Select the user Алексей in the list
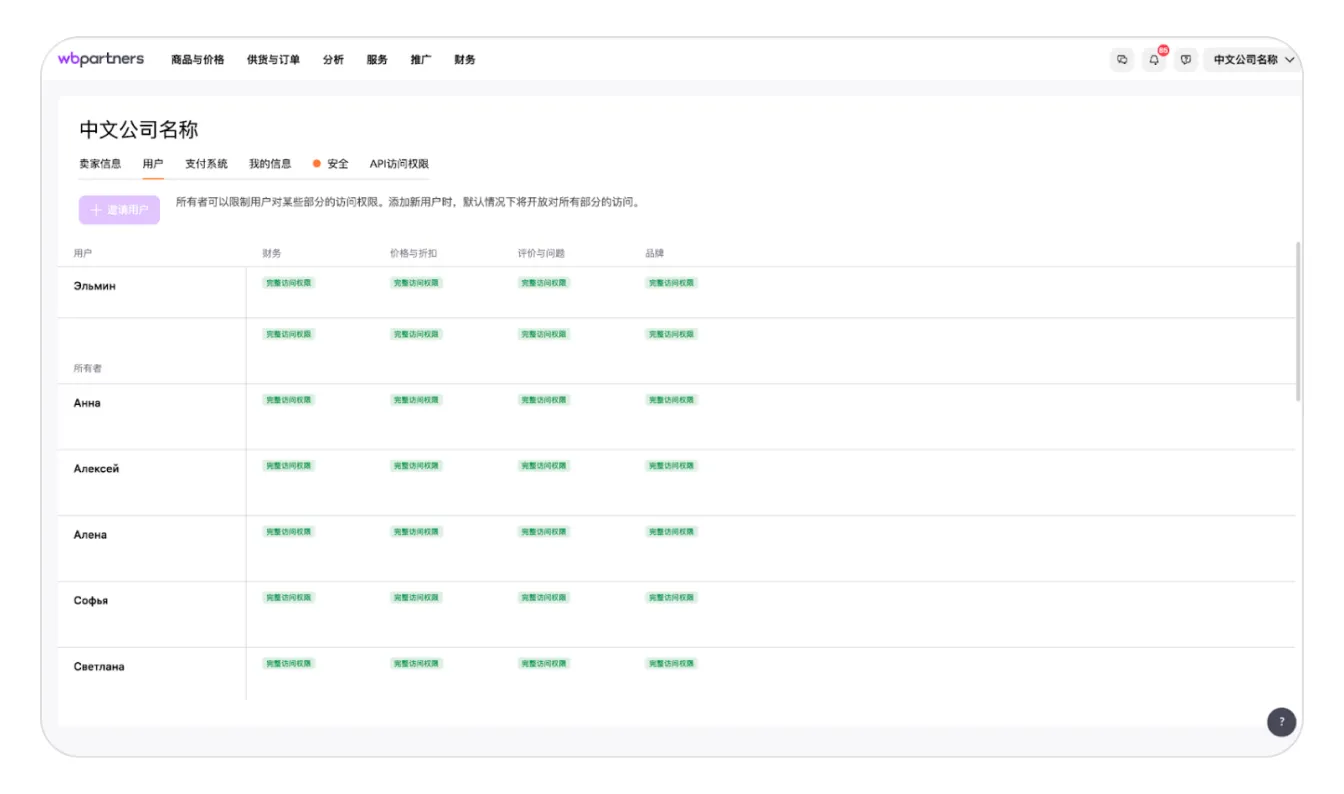The image size is (1344, 794). (x=96, y=469)
